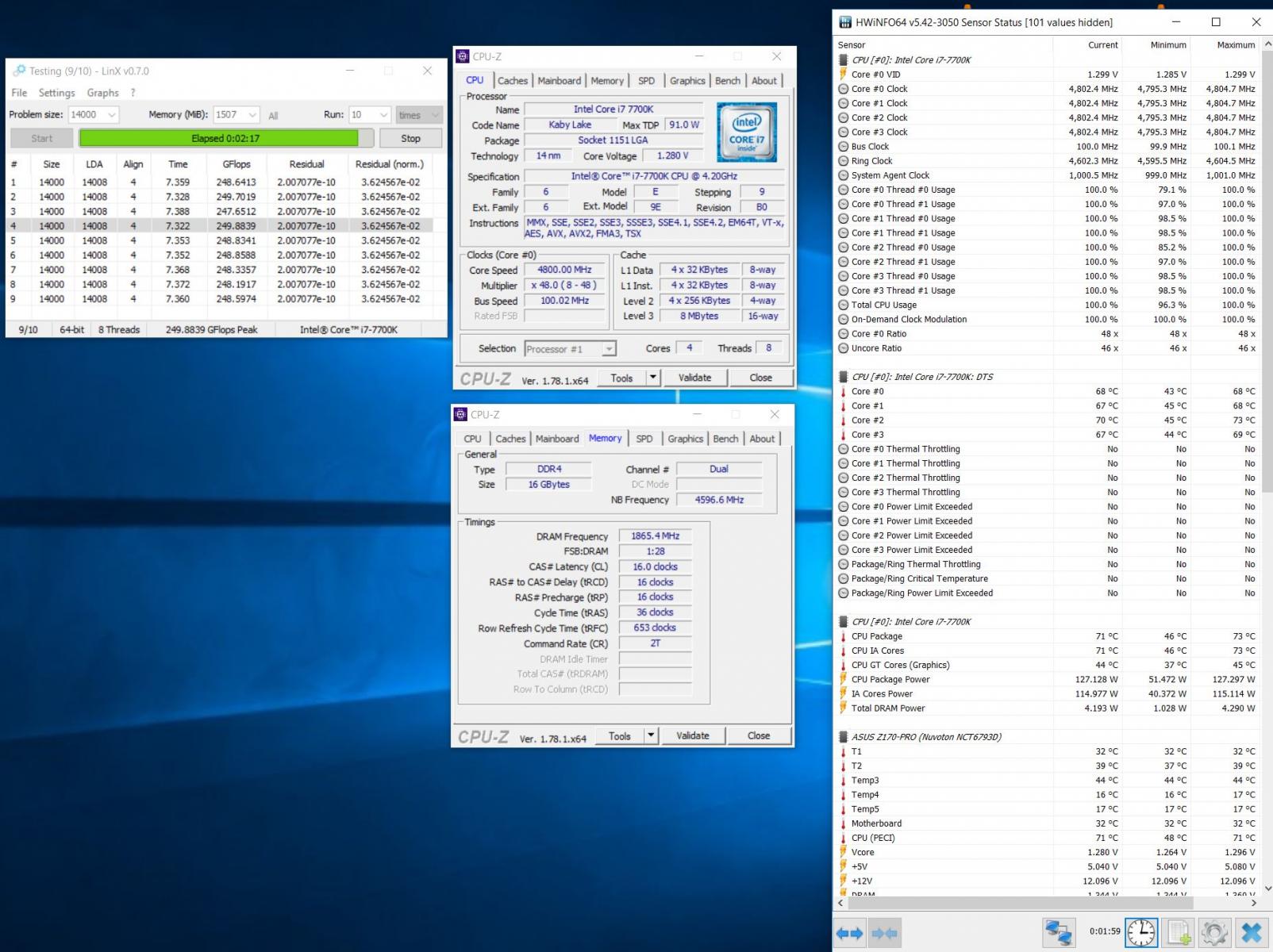1273x952 pixels.
Task: Click the blue X icon in HWiNFO toolbar
Action: (x=1252, y=933)
